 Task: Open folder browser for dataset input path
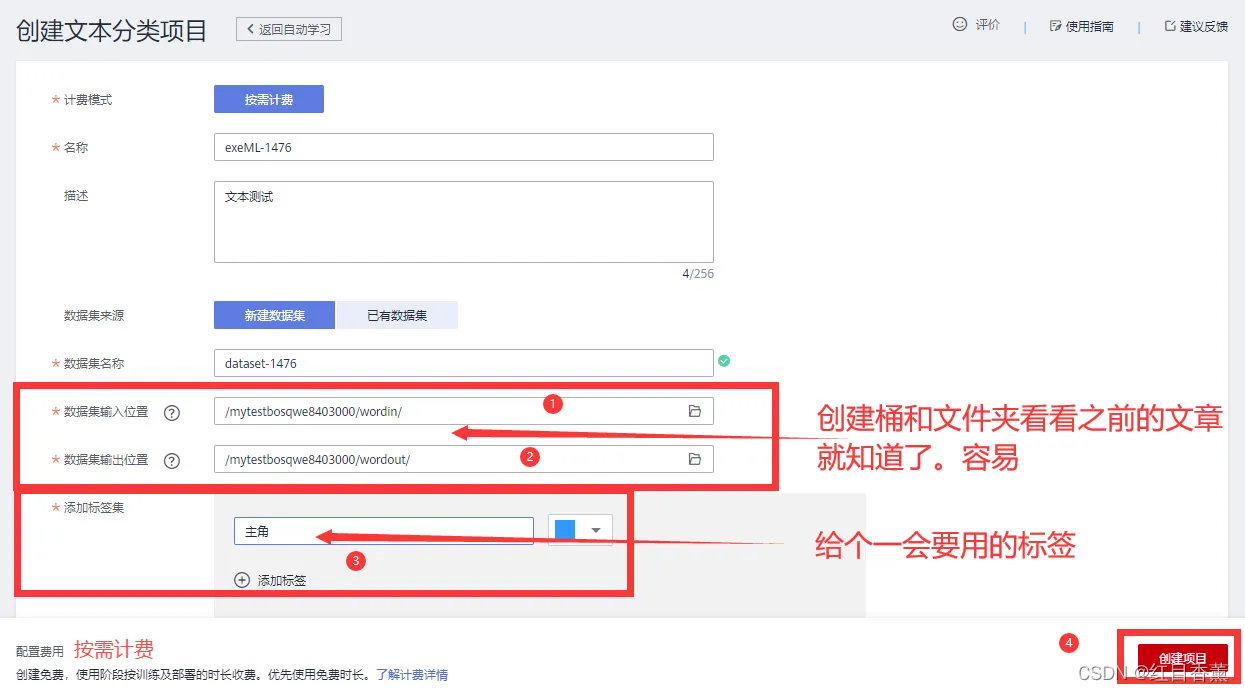(x=695, y=411)
